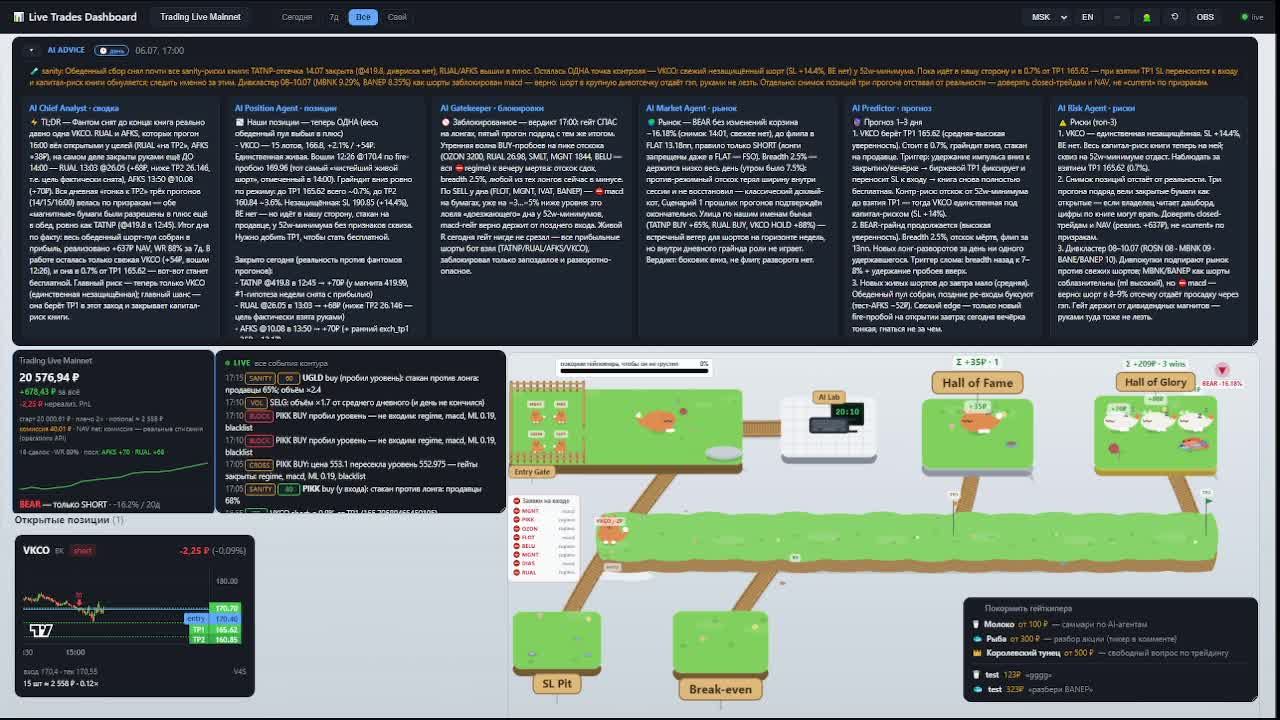Click the AI Lab 20:10 clock display
1280x720 pixels.
point(846,412)
